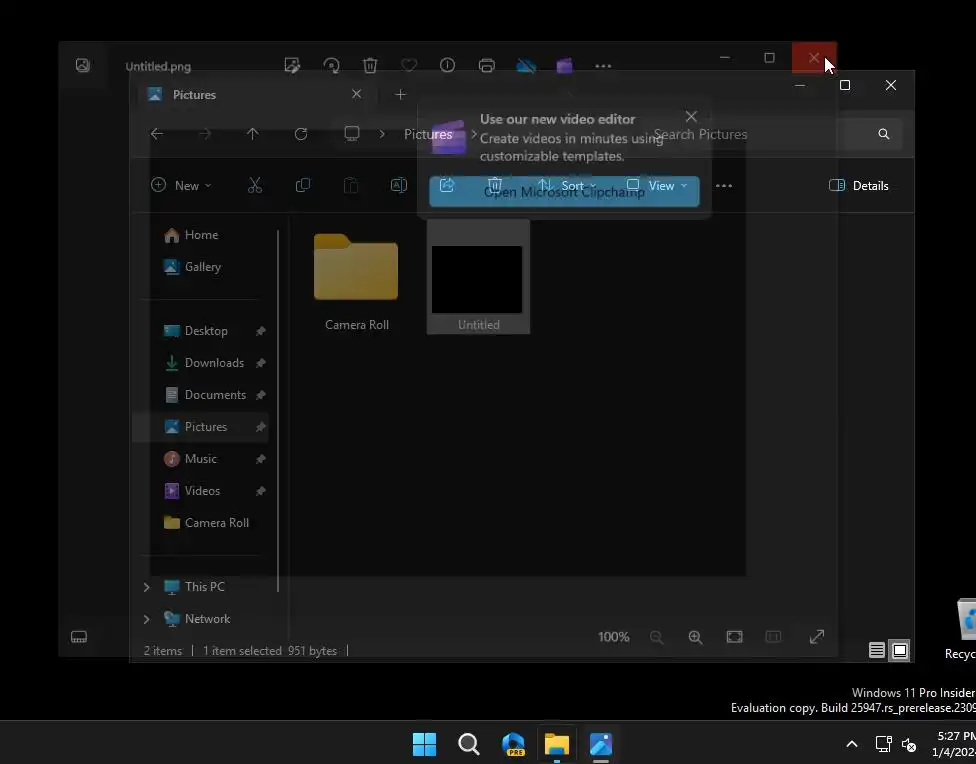Toggle the filmstrip icon in Photos footer

click(79, 636)
